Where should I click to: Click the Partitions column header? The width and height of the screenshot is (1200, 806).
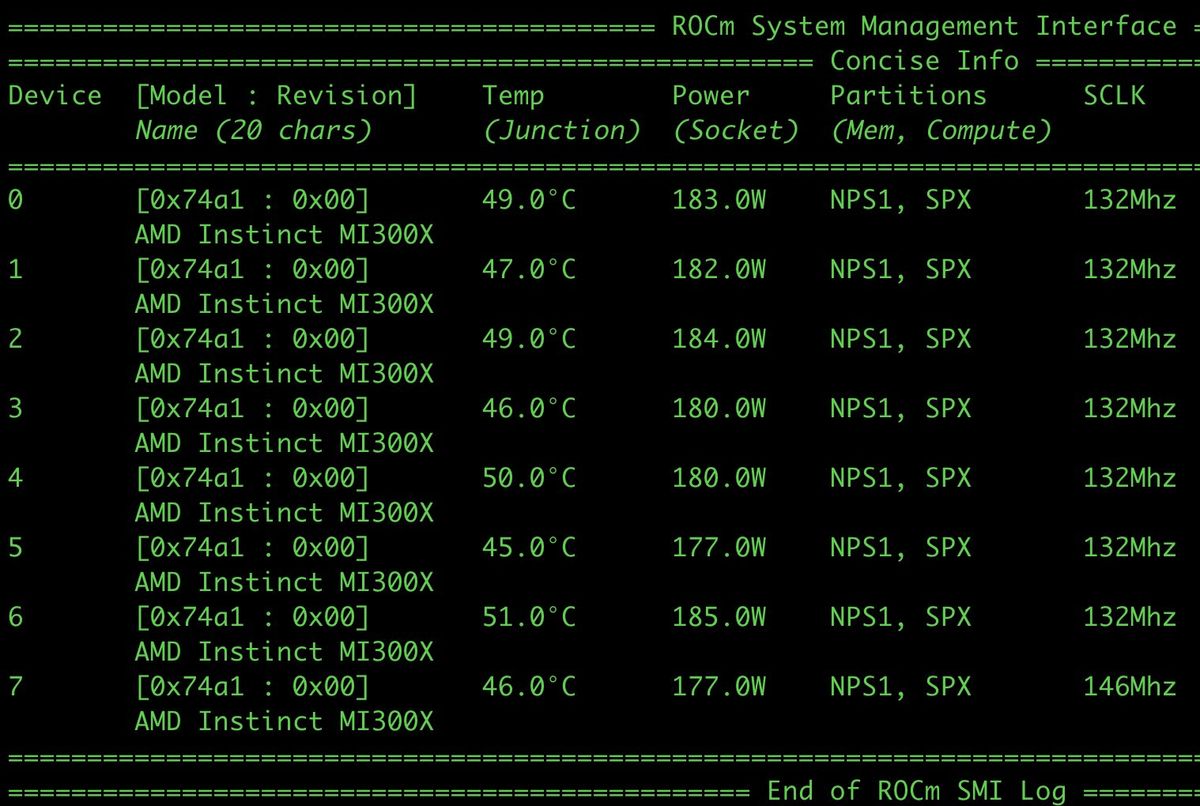(908, 96)
